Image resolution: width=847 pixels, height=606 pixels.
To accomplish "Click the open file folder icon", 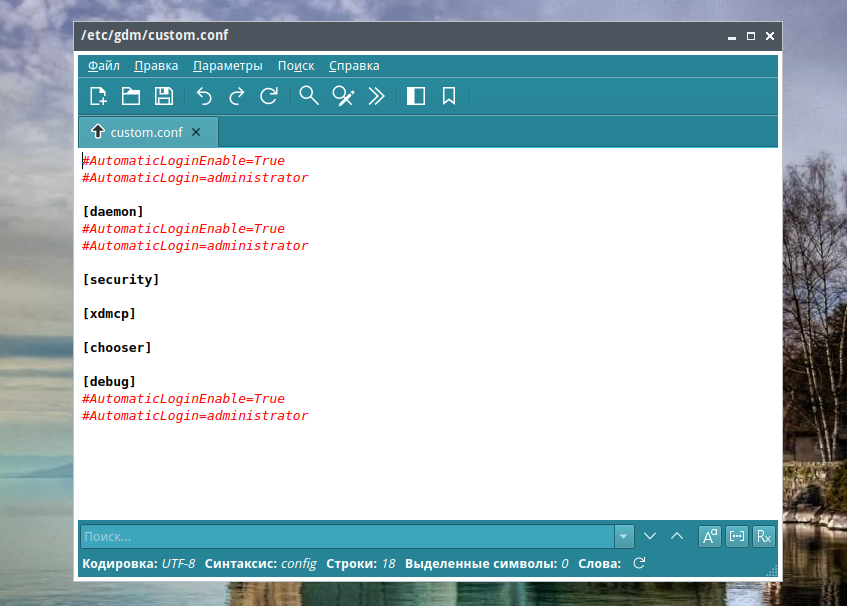I will 131,96.
